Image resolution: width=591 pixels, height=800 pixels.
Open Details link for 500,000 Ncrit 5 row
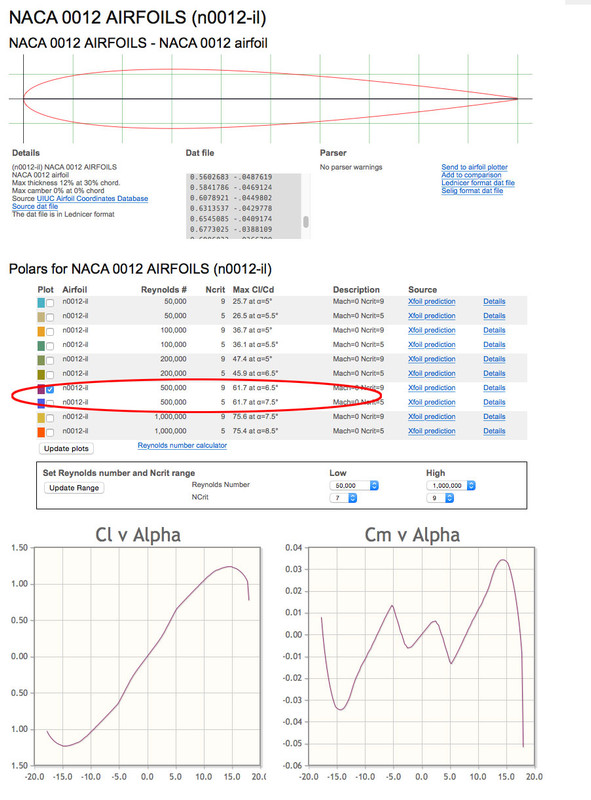494,402
